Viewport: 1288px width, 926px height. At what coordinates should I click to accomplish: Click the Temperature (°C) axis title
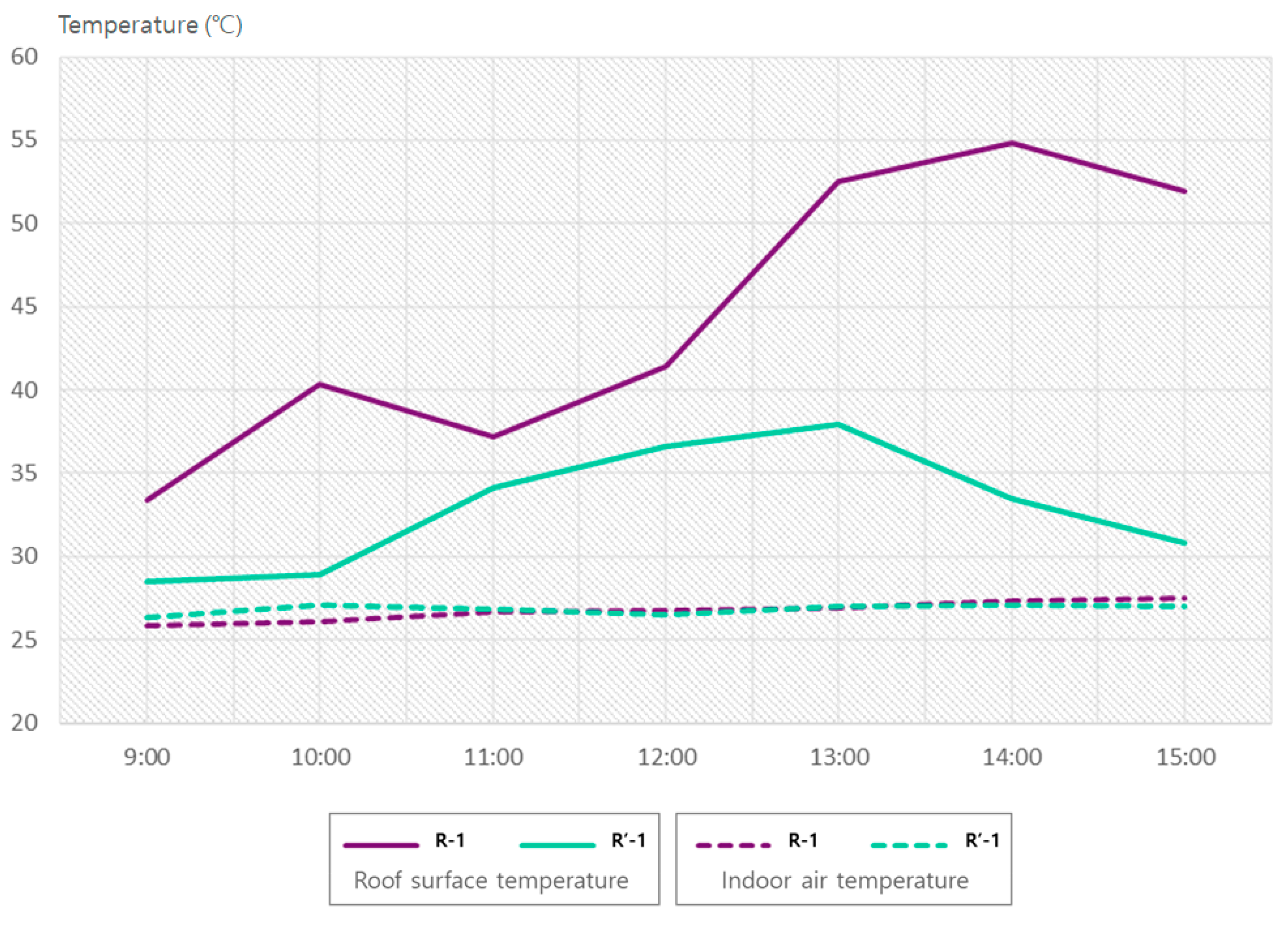(150, 25)
